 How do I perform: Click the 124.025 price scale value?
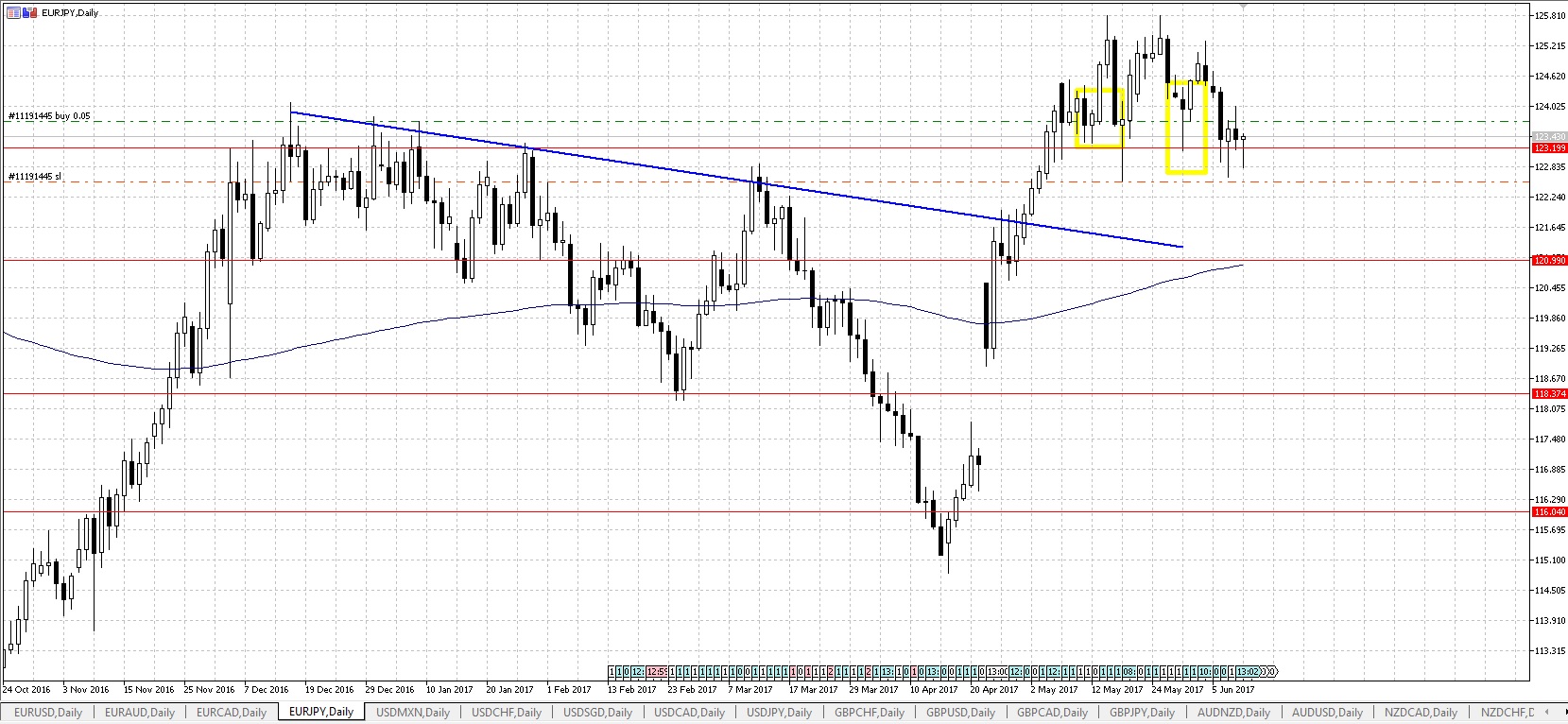point(1551,107)
